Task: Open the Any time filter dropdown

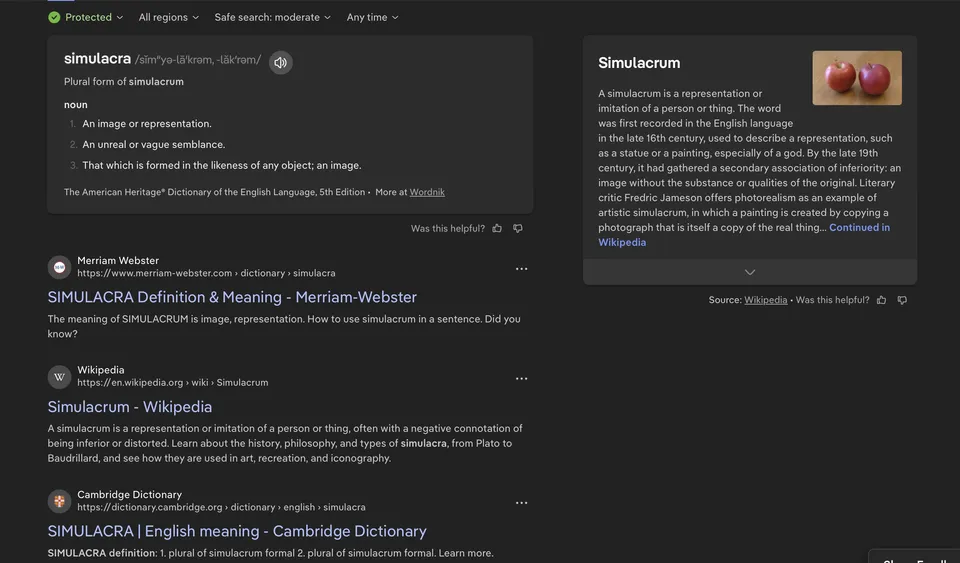Action: click(372, 17)
